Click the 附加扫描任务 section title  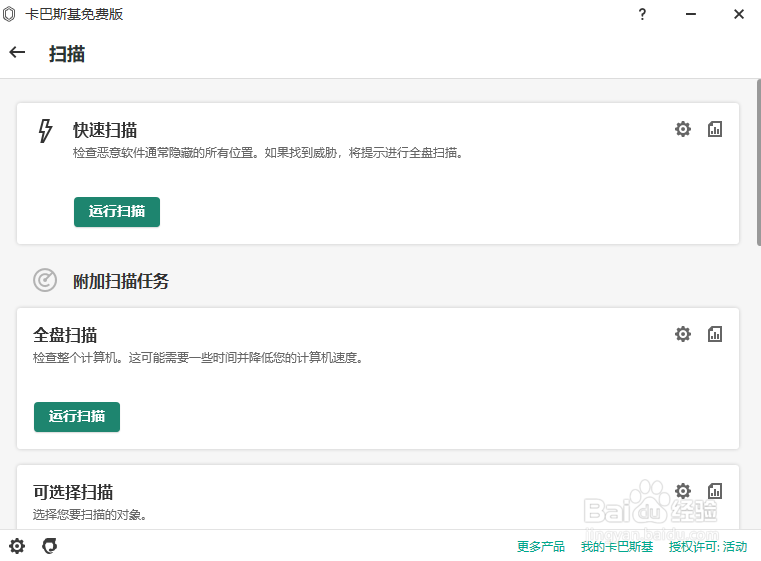[121, 281]
